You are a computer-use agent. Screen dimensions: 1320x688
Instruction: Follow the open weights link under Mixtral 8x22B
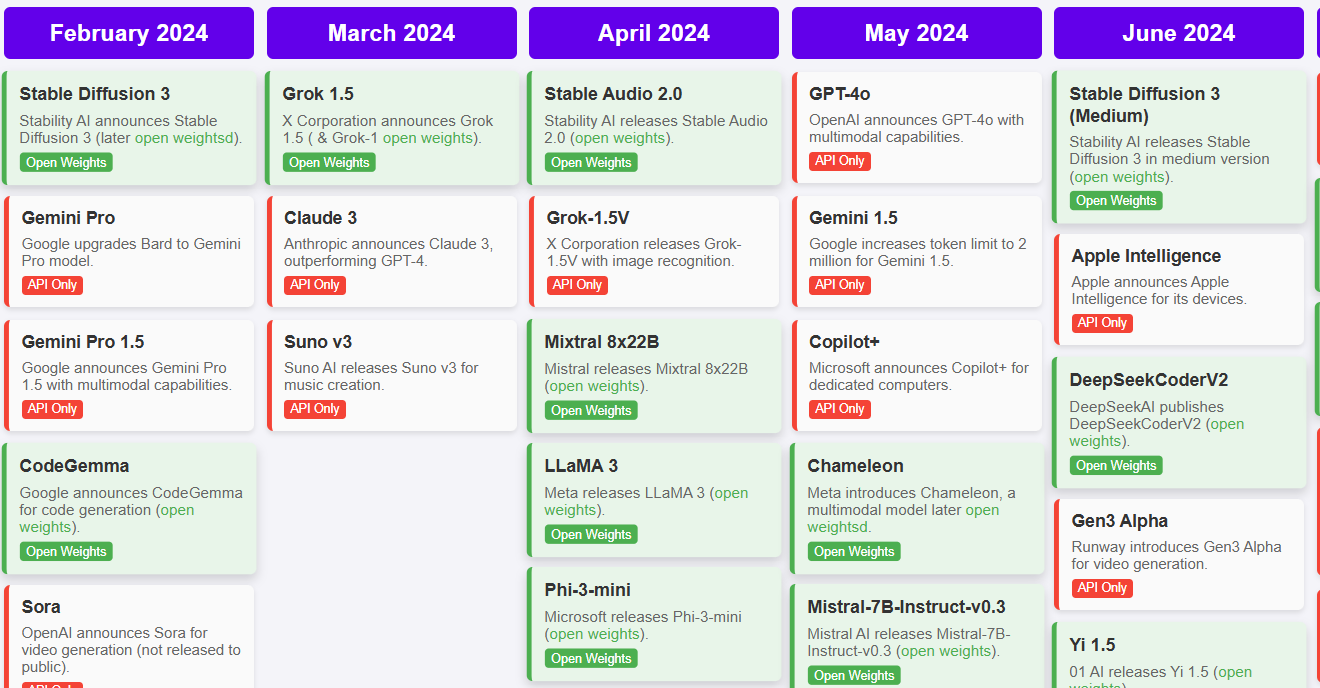click(594, 386)
